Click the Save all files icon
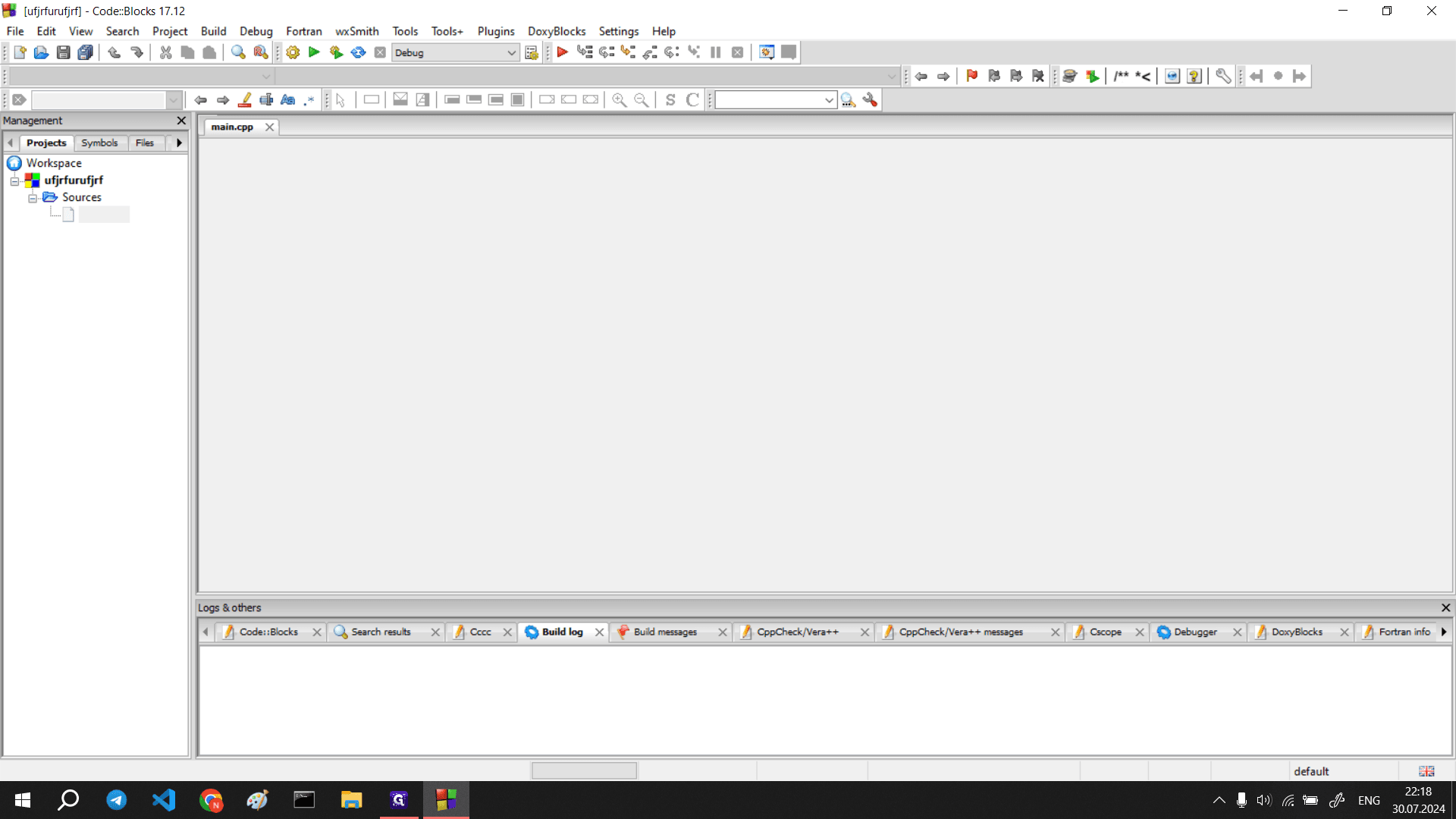 86,52
